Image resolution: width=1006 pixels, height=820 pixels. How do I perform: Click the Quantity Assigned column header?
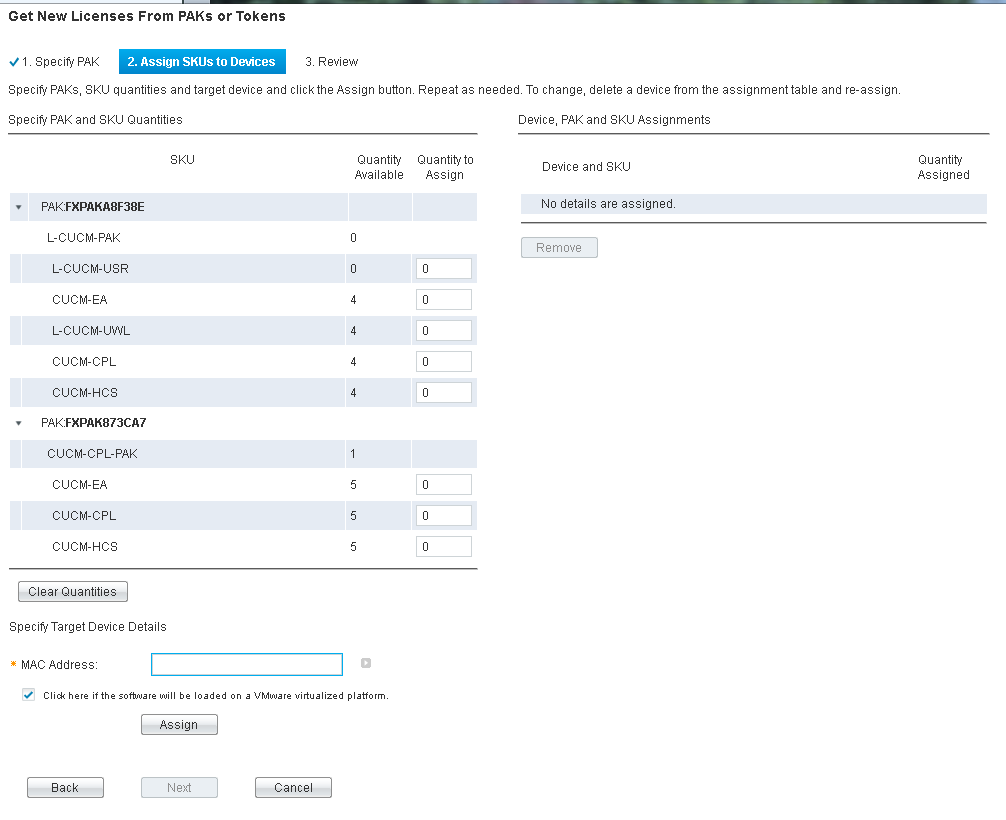943,167
